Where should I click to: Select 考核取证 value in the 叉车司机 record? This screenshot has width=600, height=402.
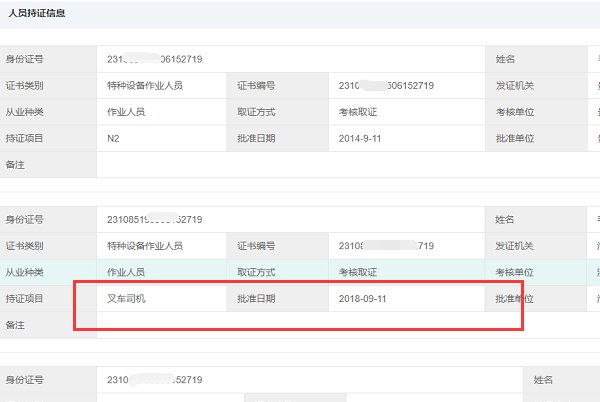coord(358,272)
